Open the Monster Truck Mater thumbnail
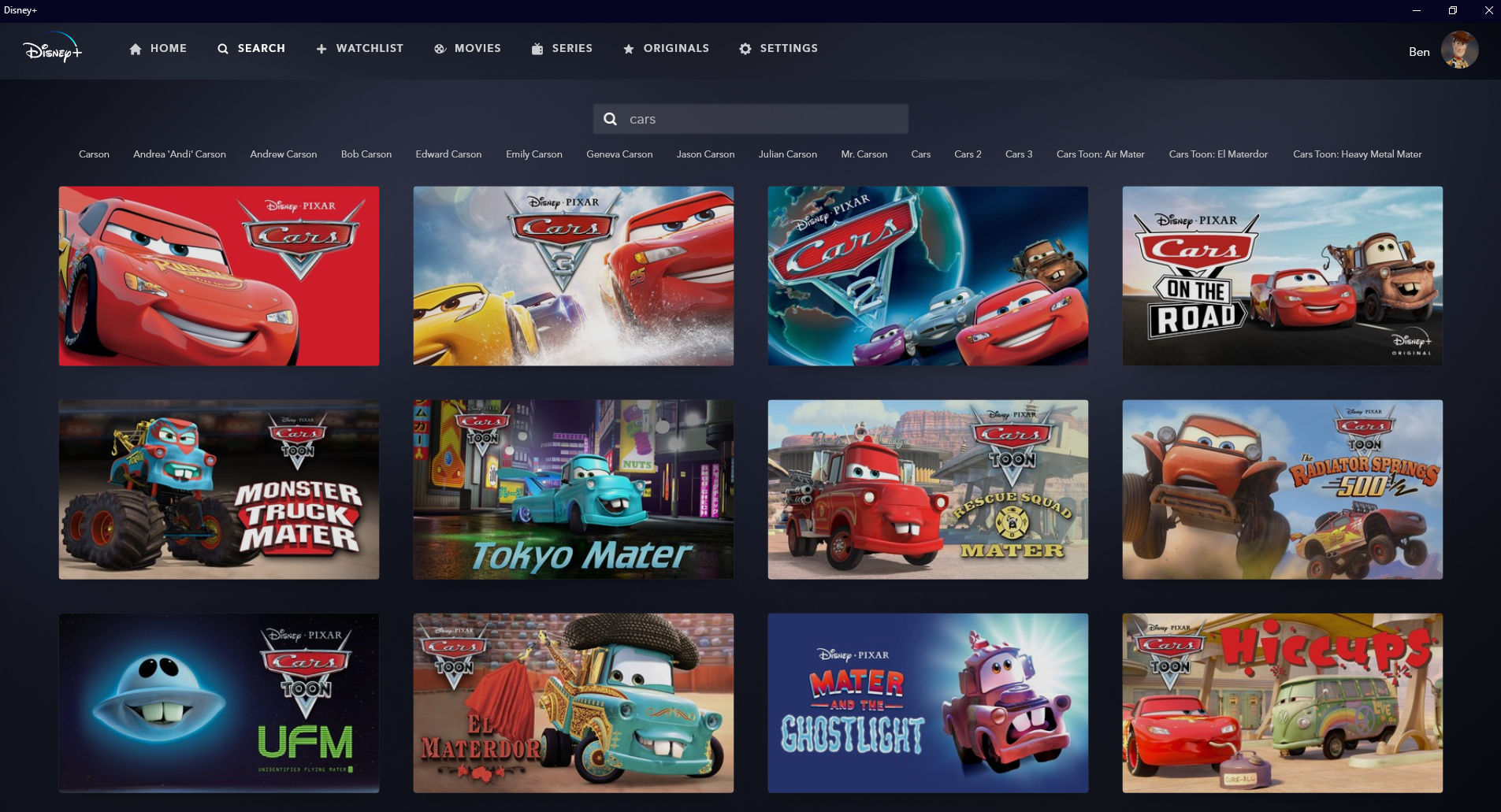 point(219,490)
